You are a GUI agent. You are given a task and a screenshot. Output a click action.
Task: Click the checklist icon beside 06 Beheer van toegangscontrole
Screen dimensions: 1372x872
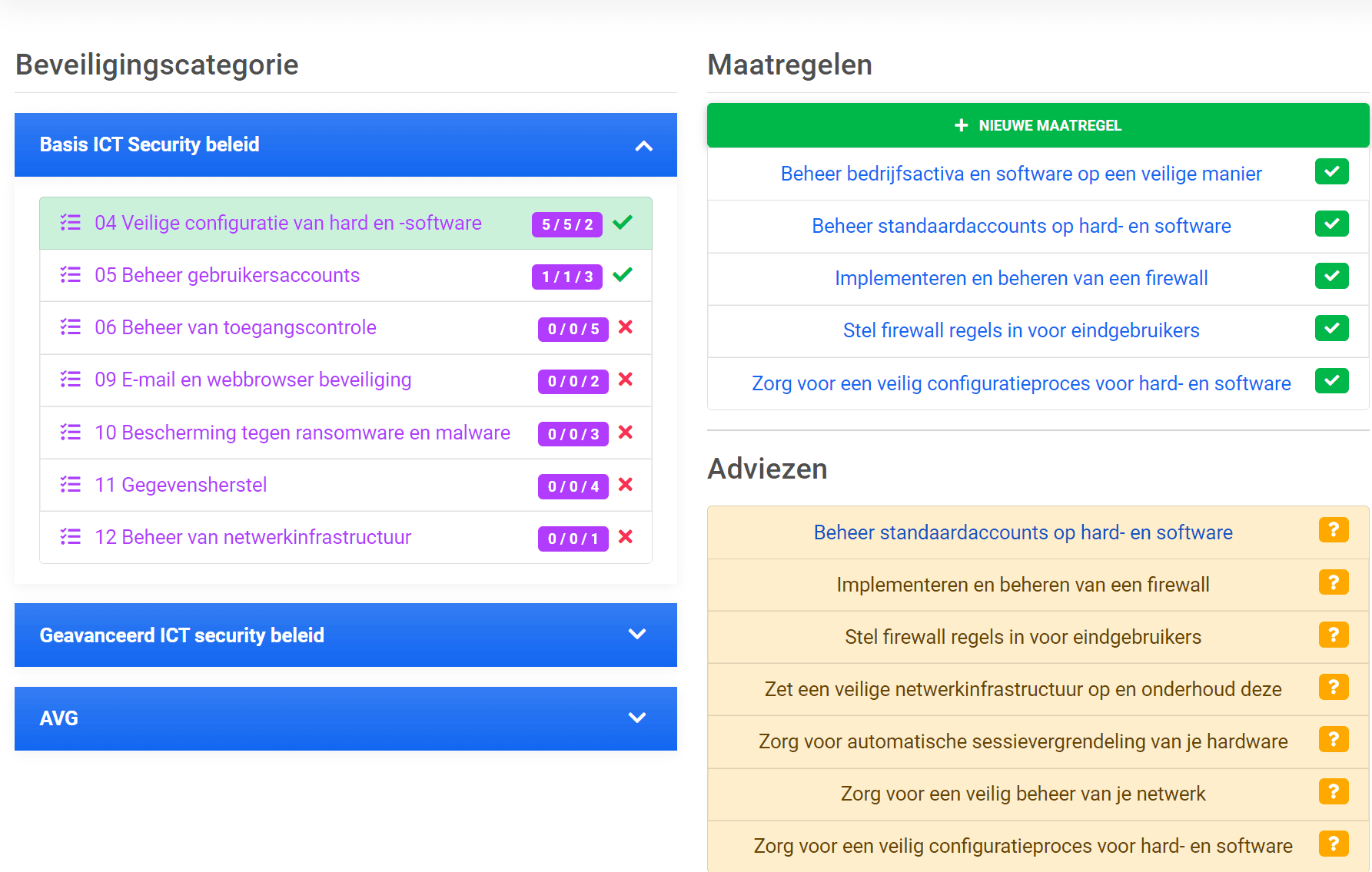[x=71, y=327]
